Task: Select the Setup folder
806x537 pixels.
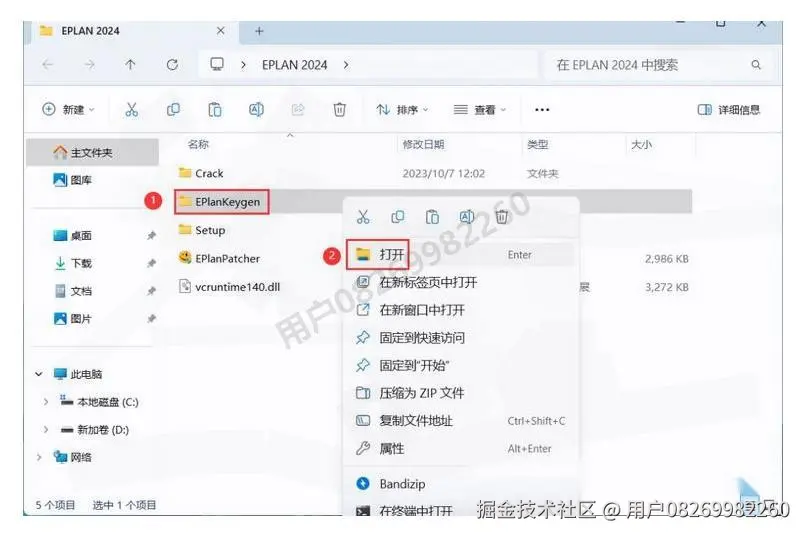Action: tap(202, 230)
